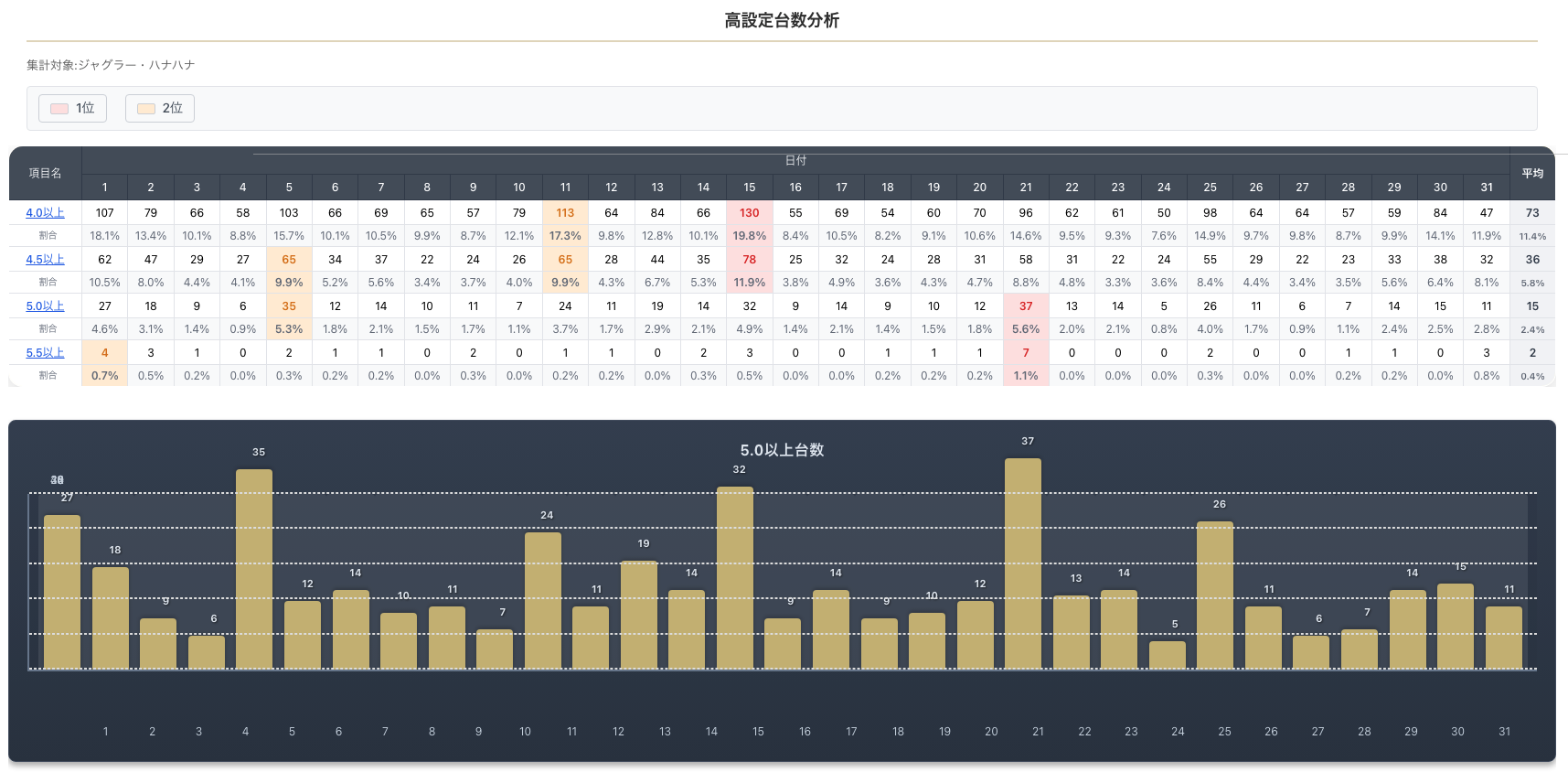Select the chart bar labeled 24
Image resolution: width=1568 pixels, height=772 pixels.
tap(543, 600)
